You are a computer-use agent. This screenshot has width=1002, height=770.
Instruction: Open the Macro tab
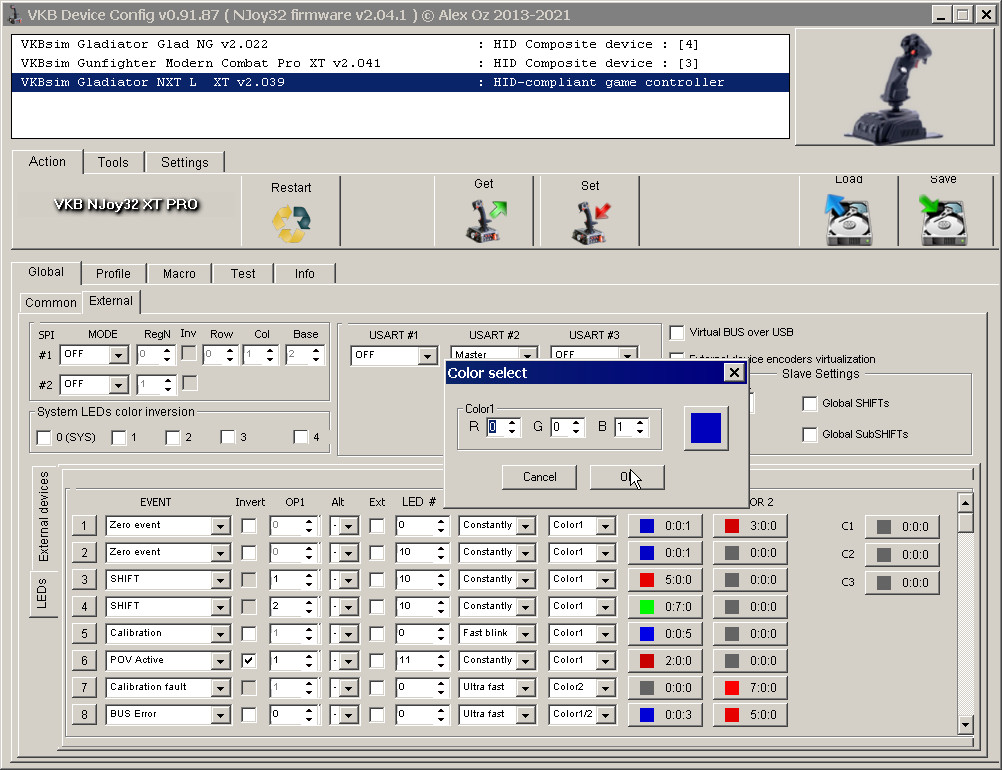pyautogui.click(x=179, y=273)
